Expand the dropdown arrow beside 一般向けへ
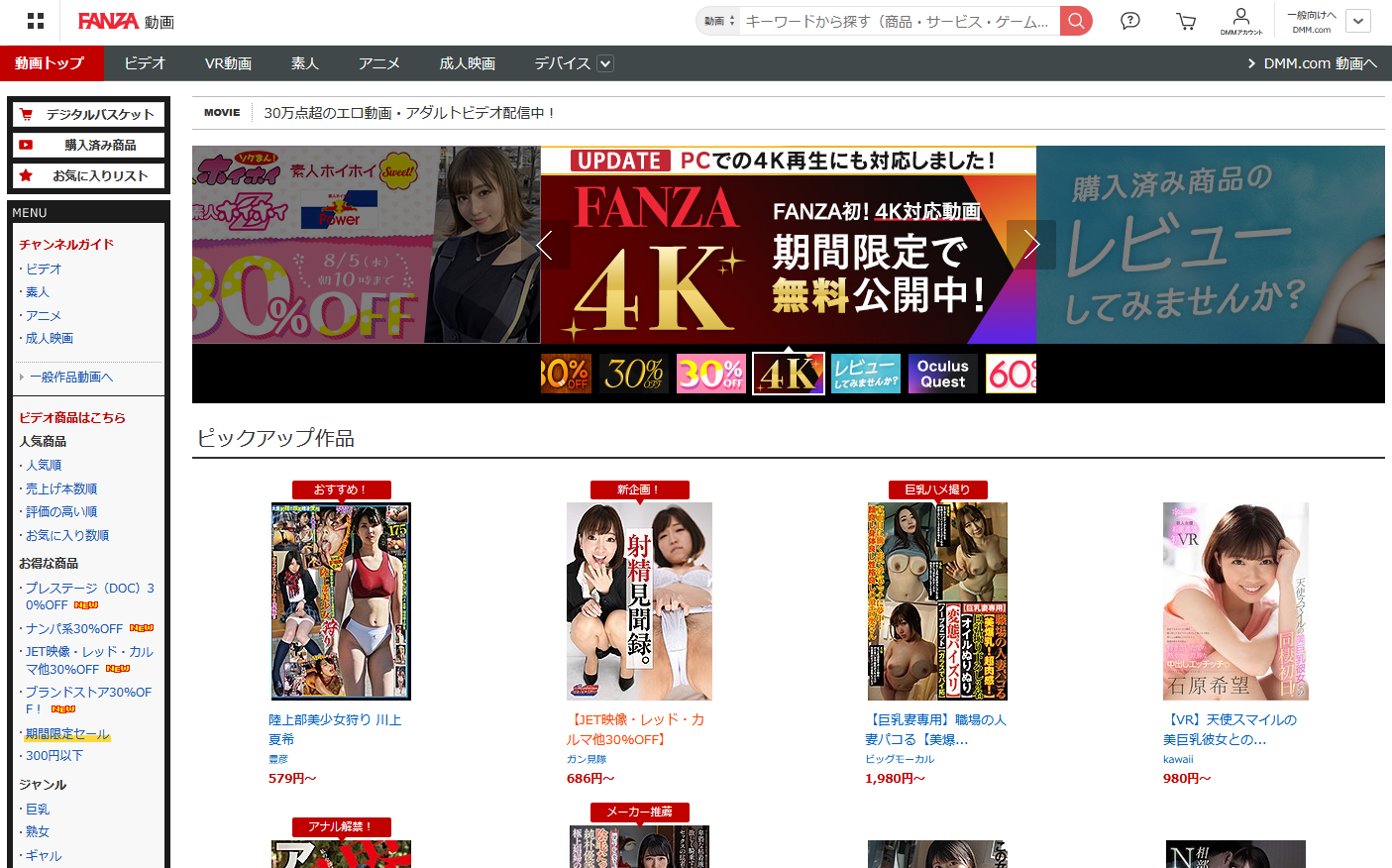This screenshot has height=868, width=1392. point(1358,21)
